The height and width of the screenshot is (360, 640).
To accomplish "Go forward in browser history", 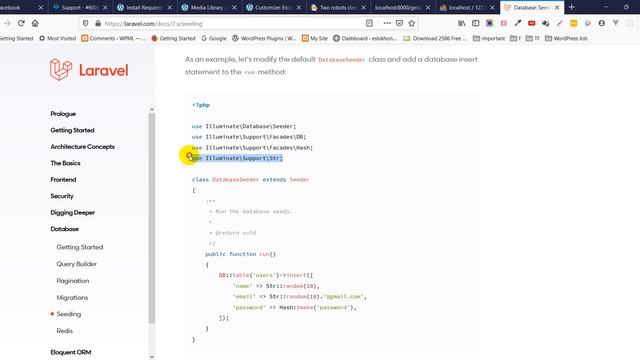I will [x=7, y=23].
